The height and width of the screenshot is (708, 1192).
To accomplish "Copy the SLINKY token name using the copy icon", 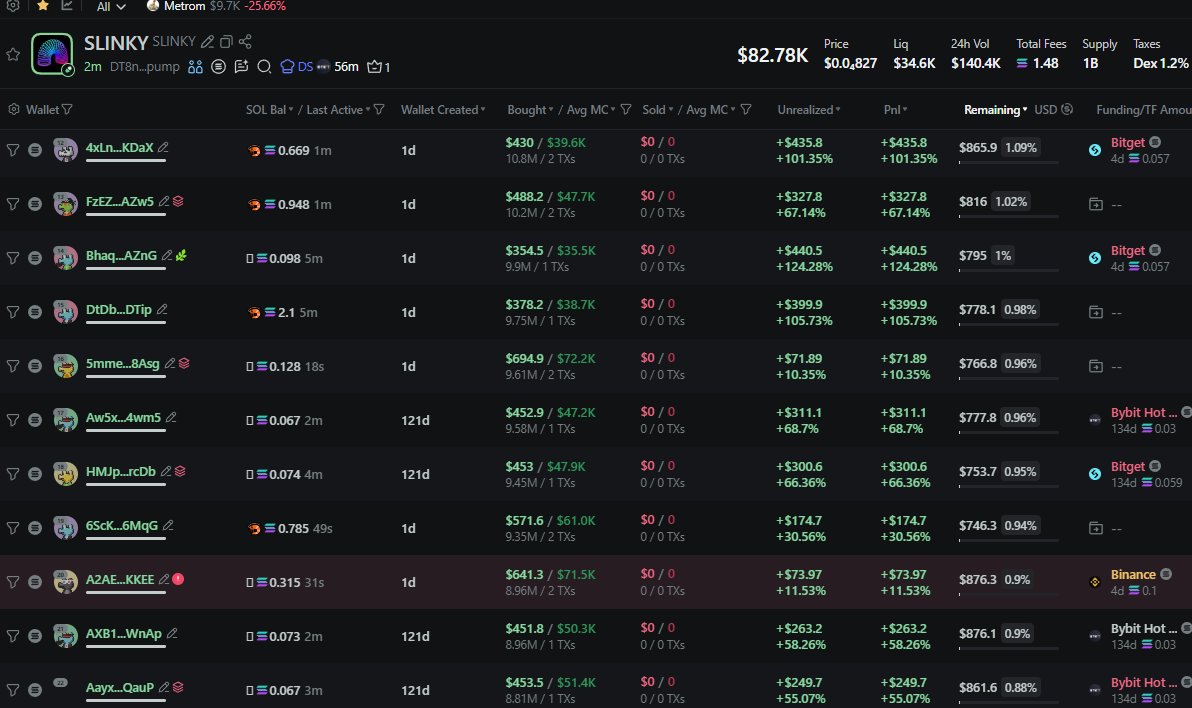I will tap(226, 42).
